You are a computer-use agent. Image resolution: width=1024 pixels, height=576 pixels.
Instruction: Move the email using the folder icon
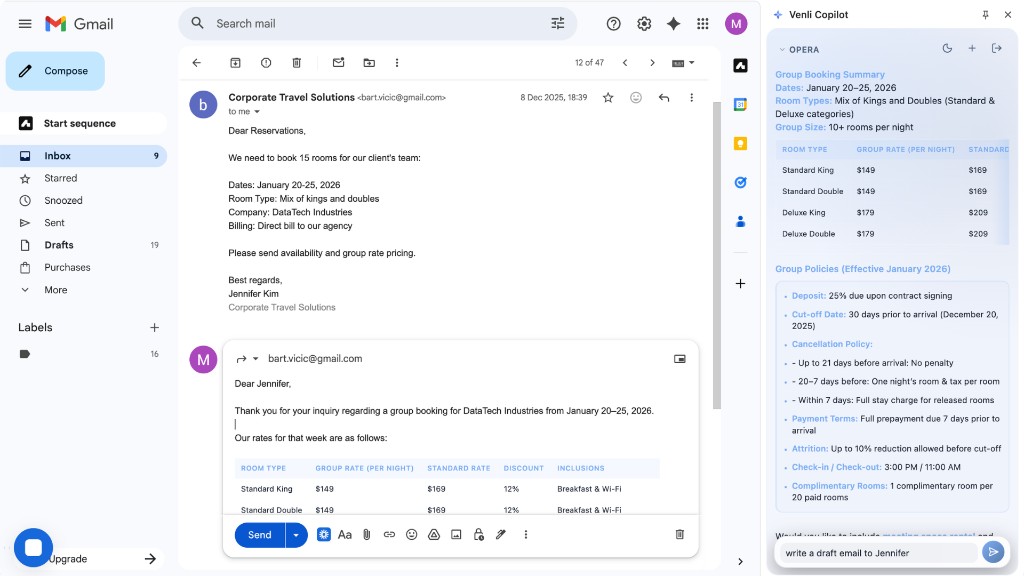click(x=368, y=62)
